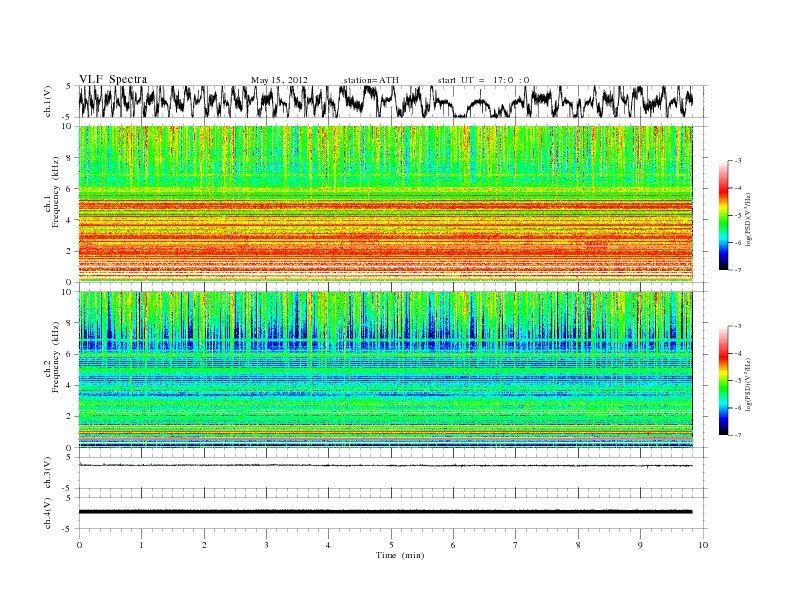Click time-axis tick label "2"
The image size is (792, 612).
tap(204, 545)
